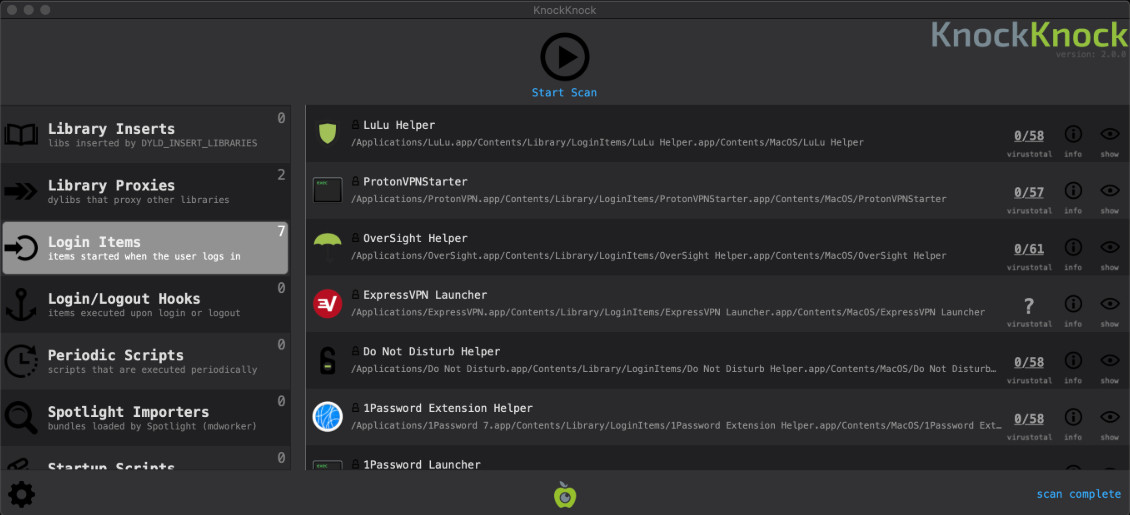
Task: Click the Spotlight Importers magnifier icon
Action: (x=21, y=418)
